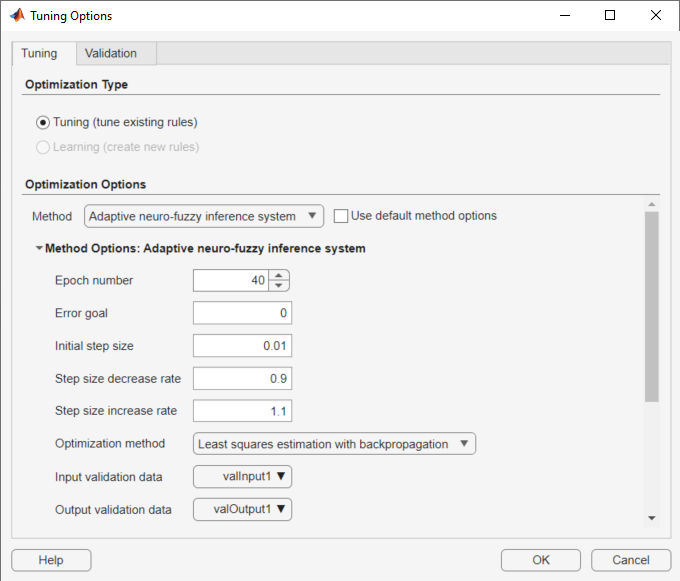Viewport: 680px width, 581px height.
Task: Decrease Epoch number with down arrow
Action: click(x=279, y=285)
